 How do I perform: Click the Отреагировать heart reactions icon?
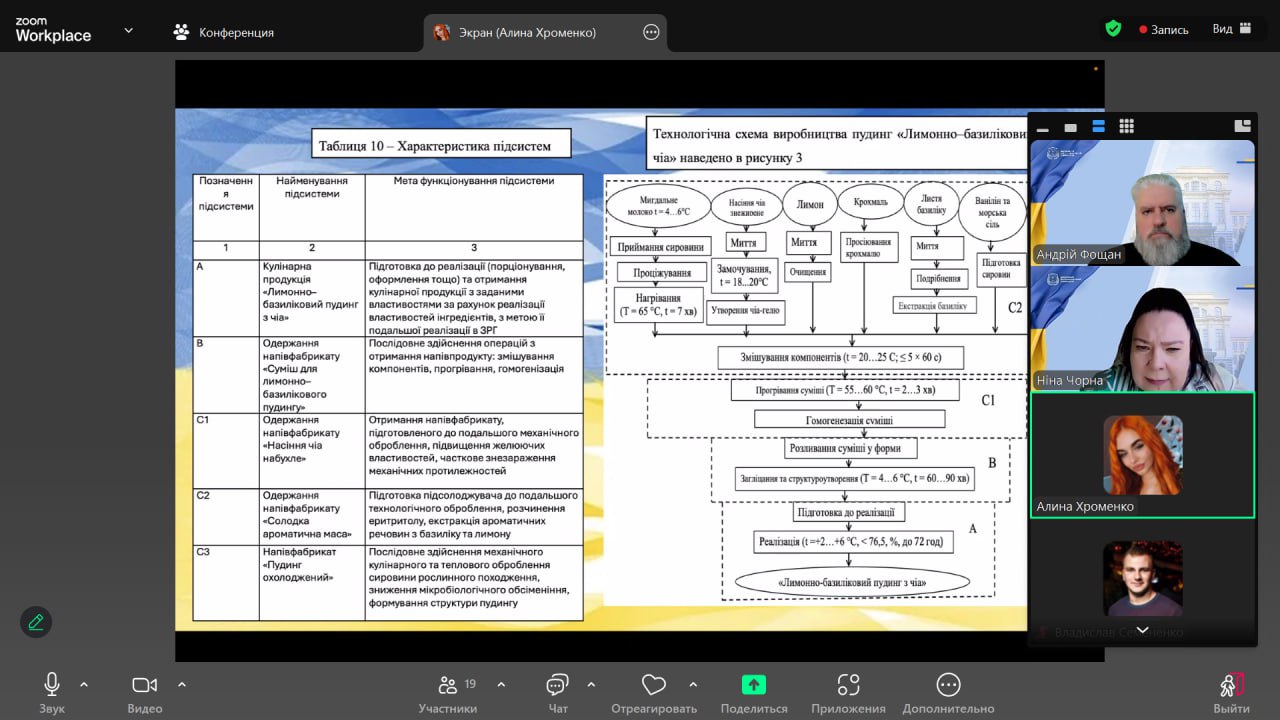pos(654,685)
